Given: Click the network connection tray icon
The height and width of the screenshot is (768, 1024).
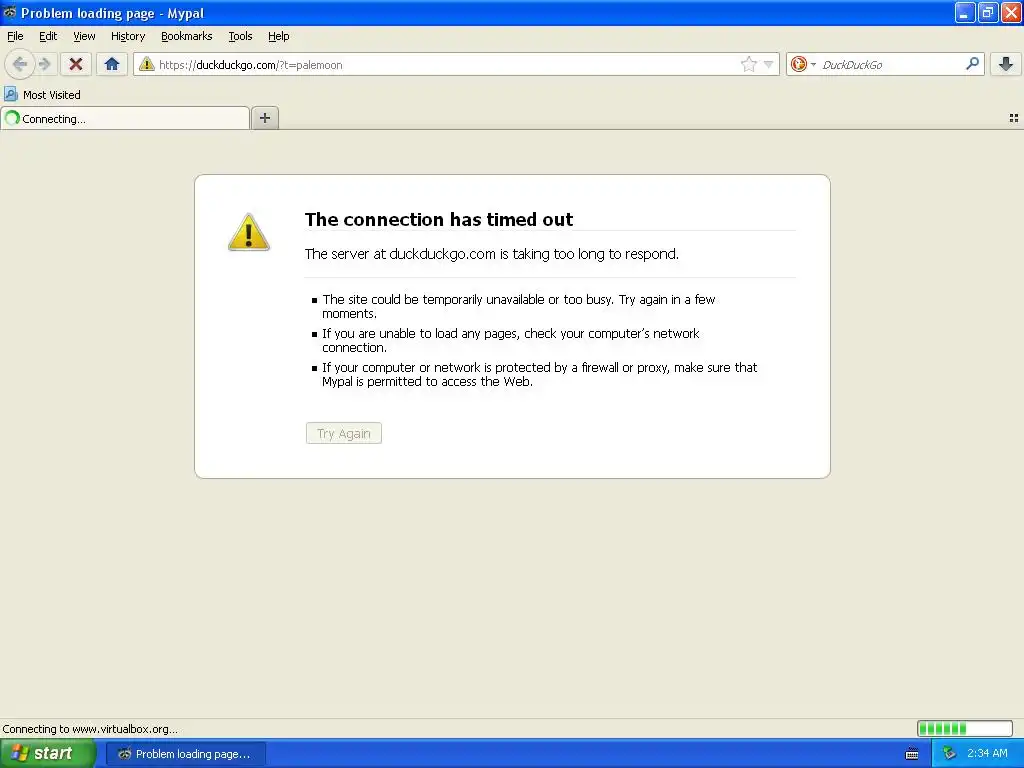Looking at the screenshot, I should 950,753.
